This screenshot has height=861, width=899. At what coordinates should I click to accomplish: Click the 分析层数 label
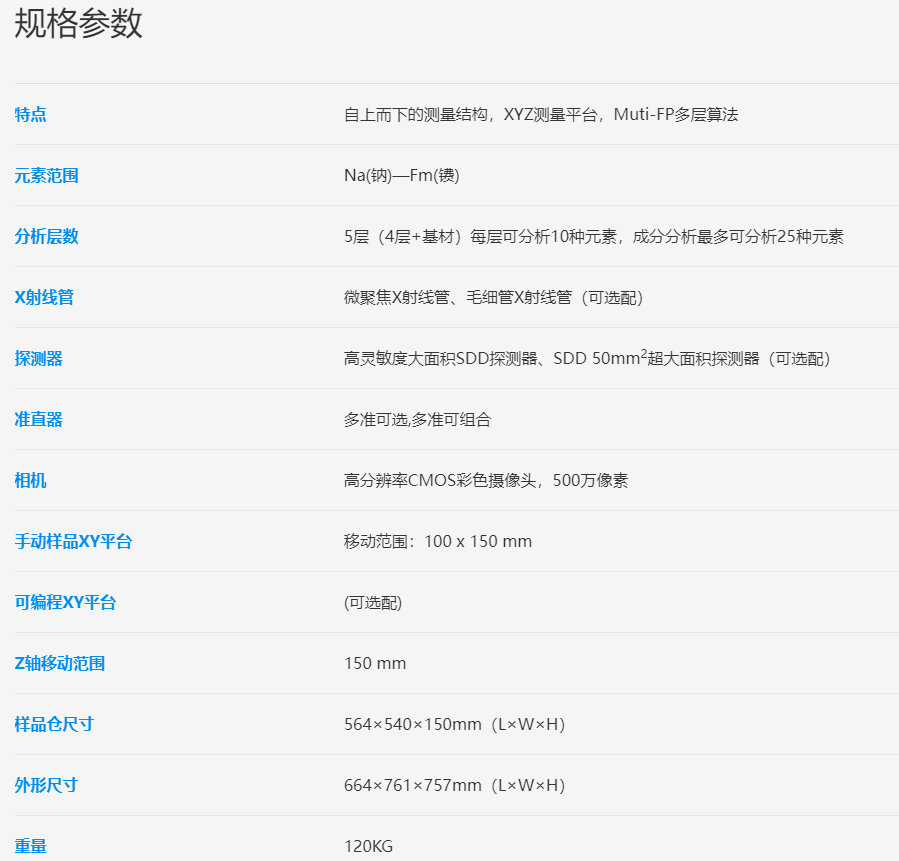pyautogui.click(x=47, y=237)
